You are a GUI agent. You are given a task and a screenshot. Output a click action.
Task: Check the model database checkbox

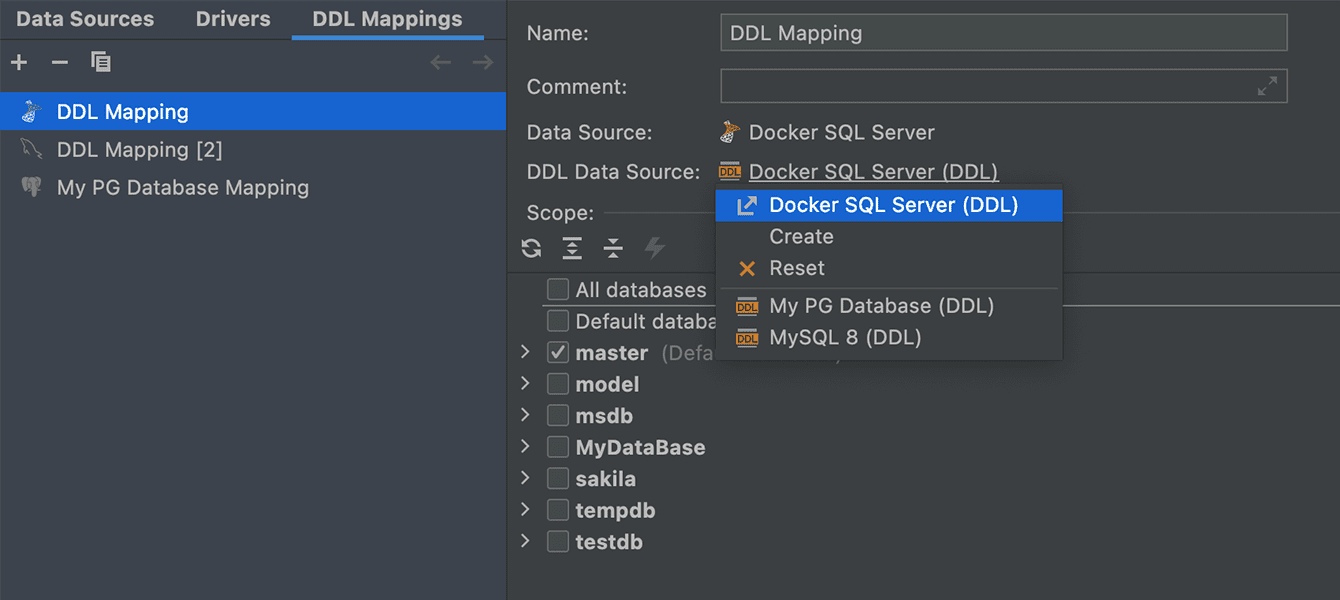tap(558, 384)
